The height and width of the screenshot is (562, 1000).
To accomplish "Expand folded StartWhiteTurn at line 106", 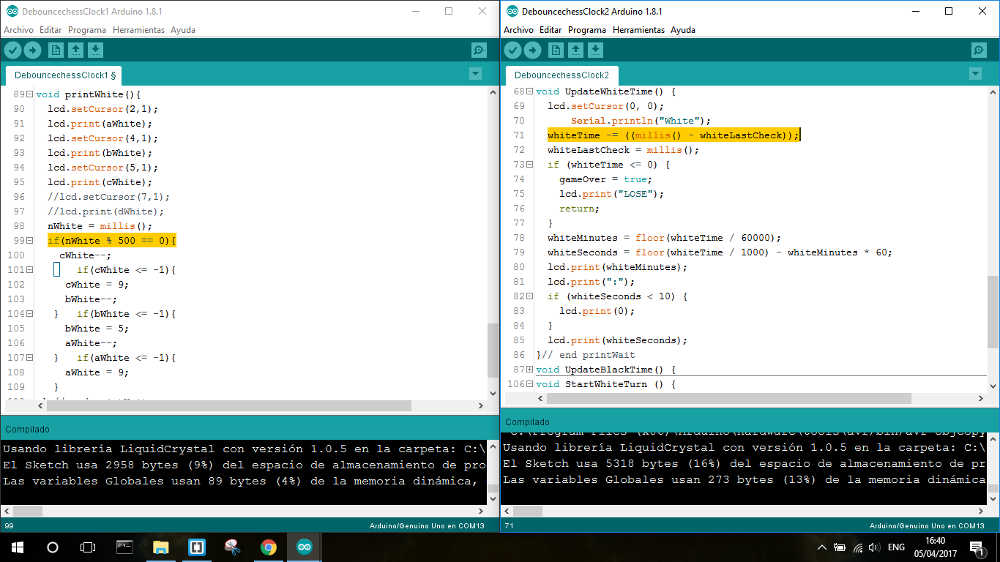I will pos(529,384).
